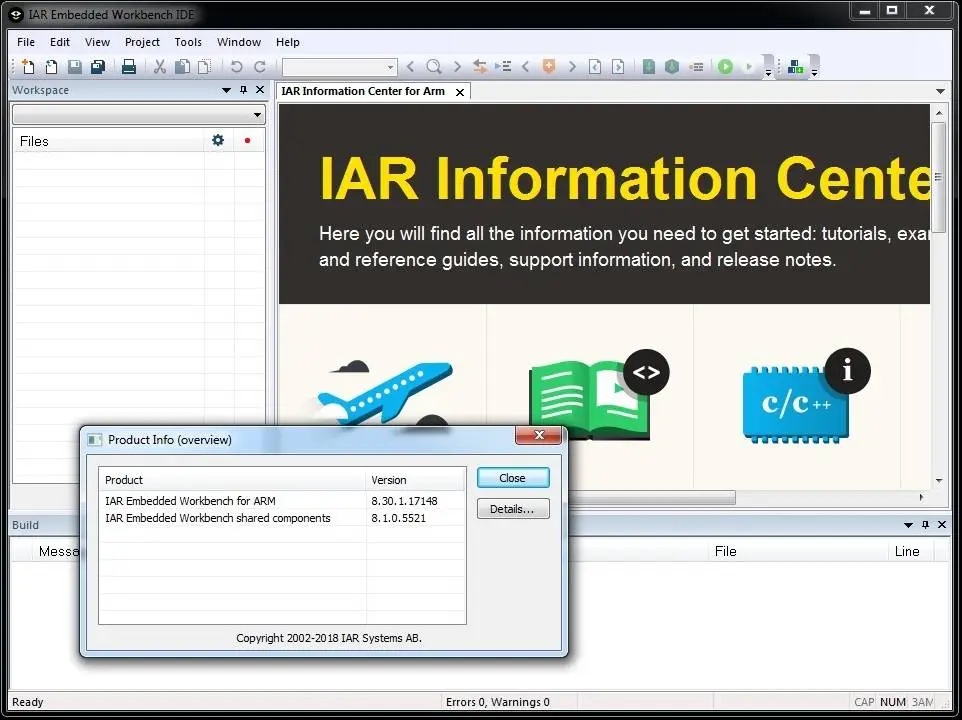Click the Find Next arrow after magnifier
This screenshot has height=720, width=962.
(x=457, y=66)
